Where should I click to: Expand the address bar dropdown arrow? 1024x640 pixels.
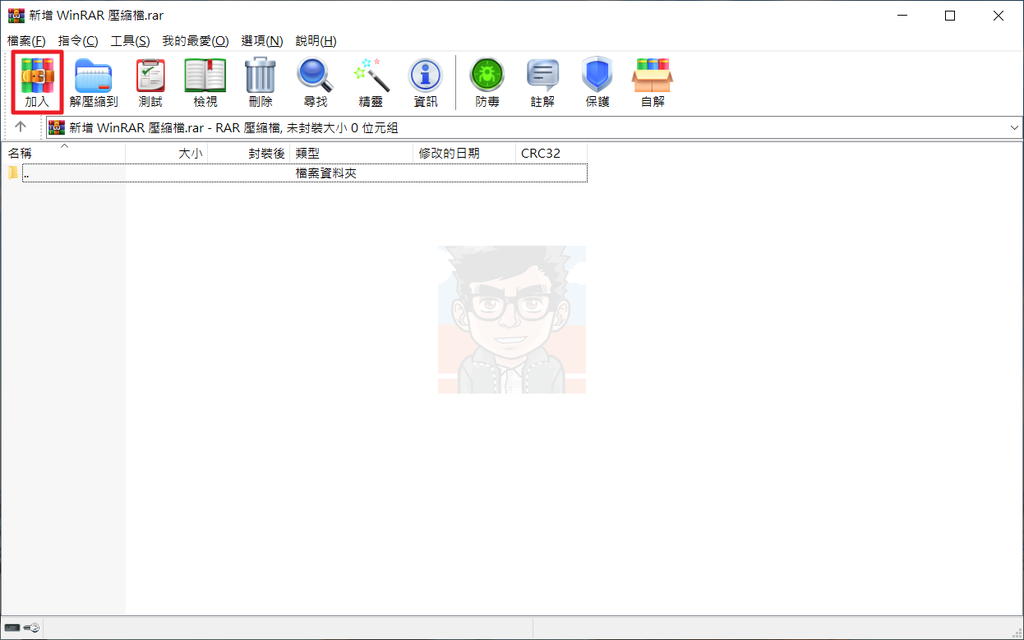tap(1014, 128)
